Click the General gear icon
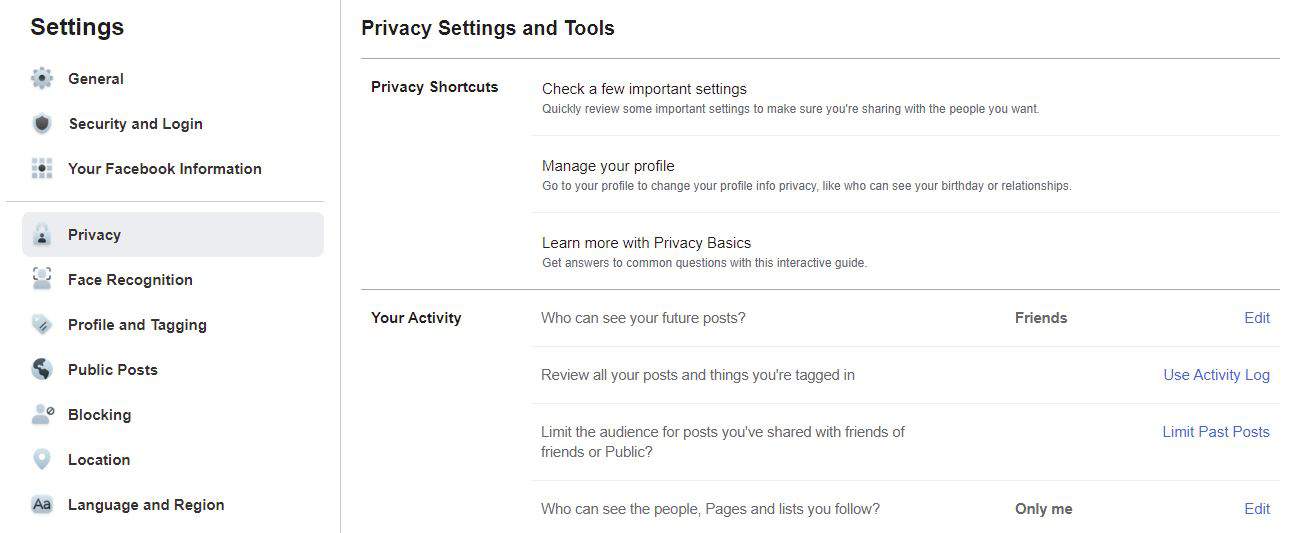The image size is (1307, 533). coord(42,79)
